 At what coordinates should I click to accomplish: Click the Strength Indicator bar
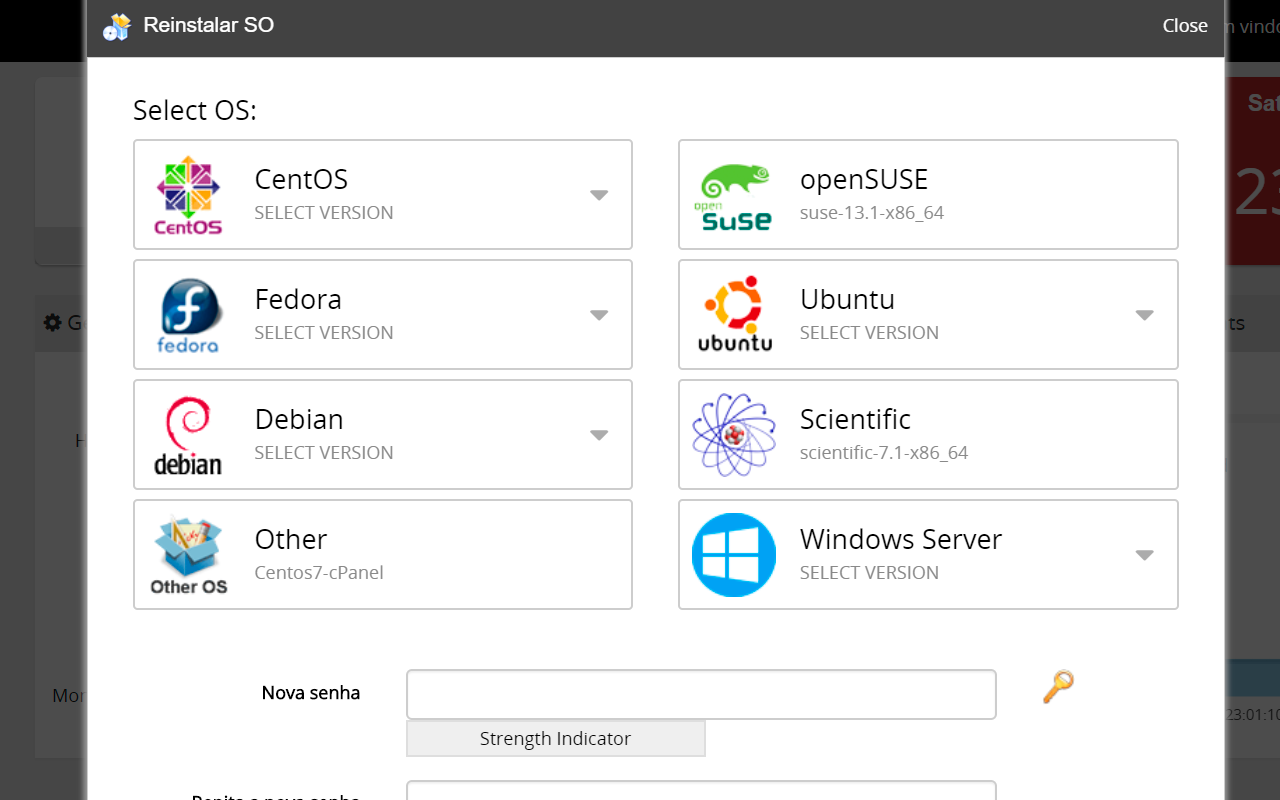pos(555,738)
